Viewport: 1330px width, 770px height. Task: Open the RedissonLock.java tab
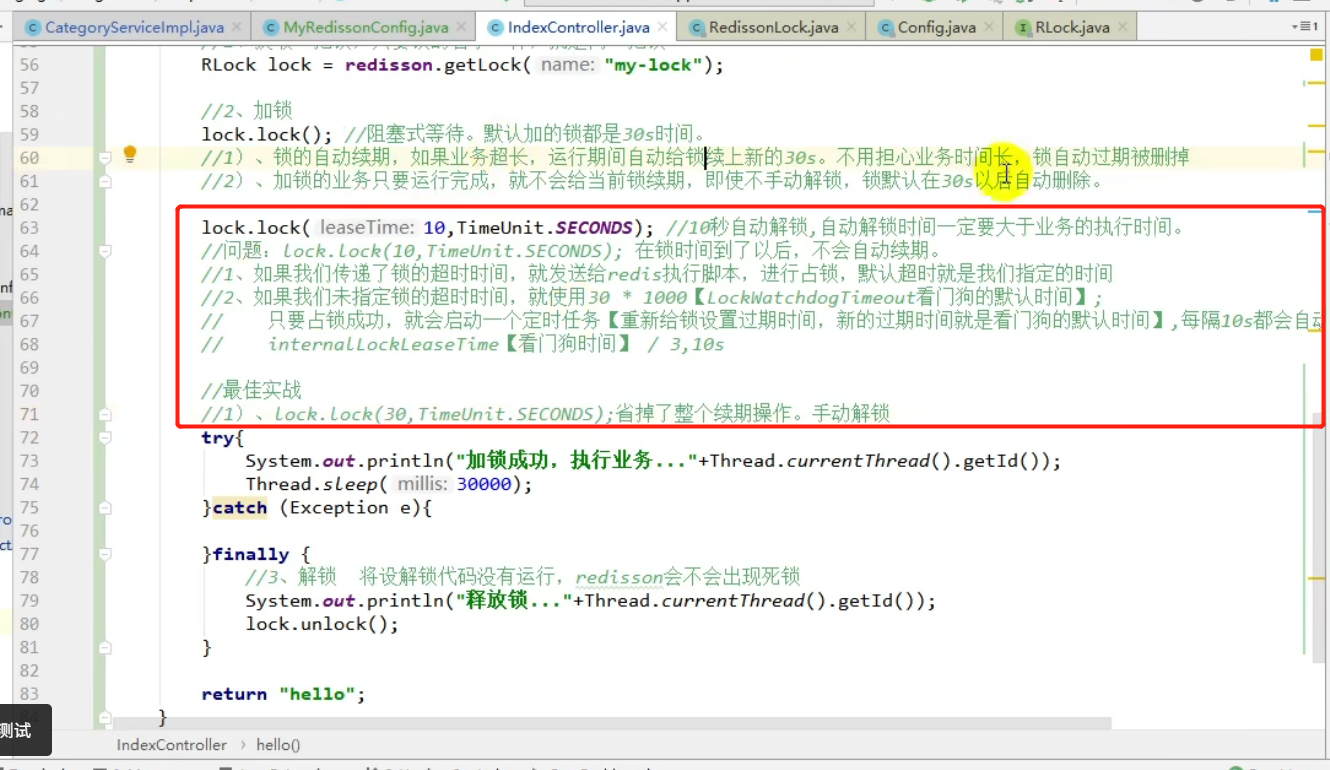[773, 27]
